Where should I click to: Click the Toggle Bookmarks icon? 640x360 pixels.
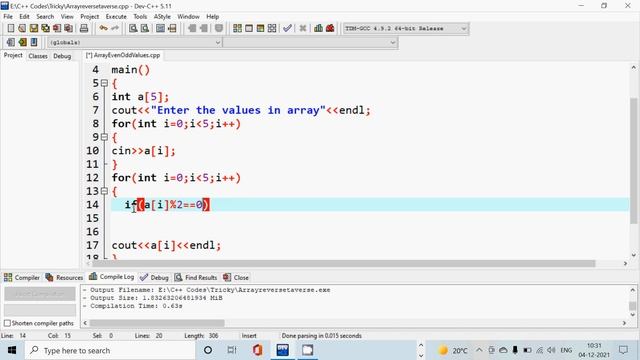[x=22, y=42]
